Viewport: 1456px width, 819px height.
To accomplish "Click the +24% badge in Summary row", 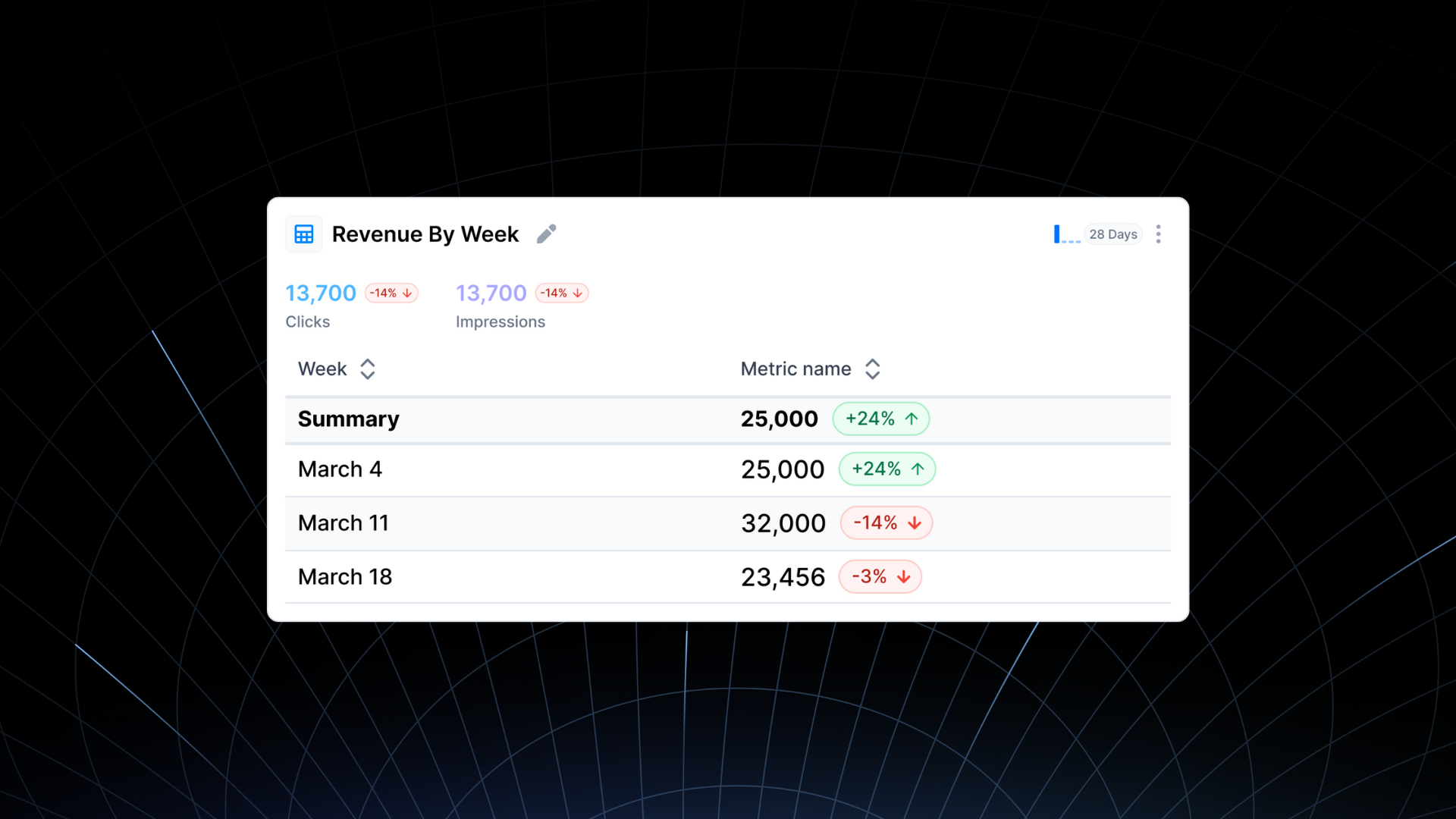I will pos(881,419).
